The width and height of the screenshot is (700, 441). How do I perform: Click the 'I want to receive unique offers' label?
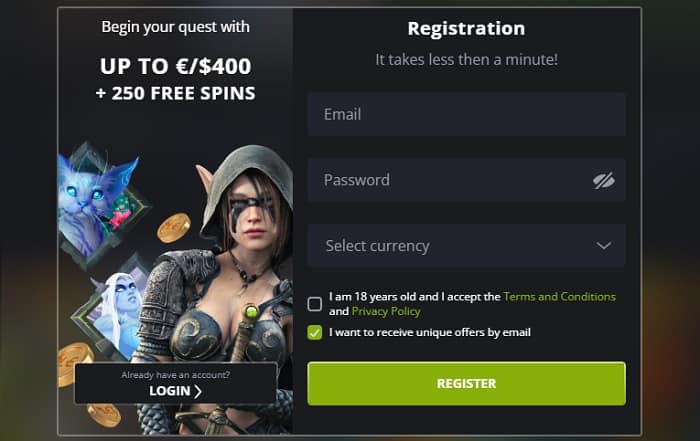coord(430,333)
